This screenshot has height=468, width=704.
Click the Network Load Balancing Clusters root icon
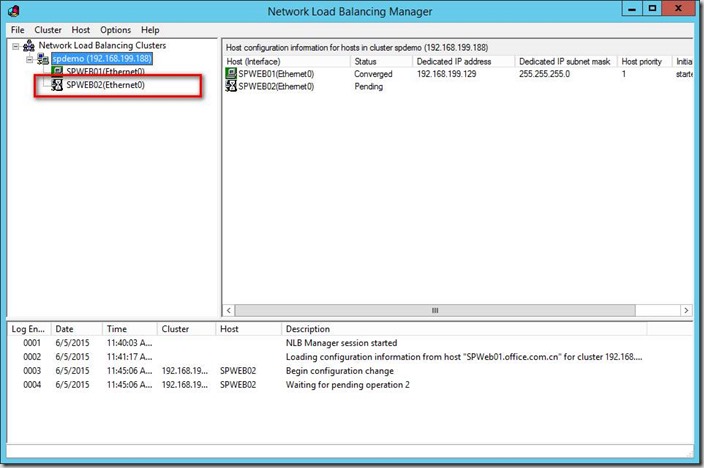(29, 46)
